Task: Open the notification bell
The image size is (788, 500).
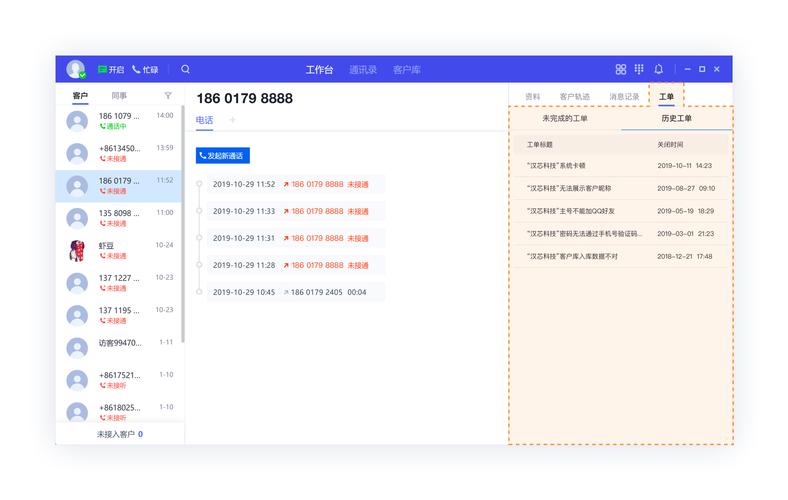Action: [x=658, y=69]
